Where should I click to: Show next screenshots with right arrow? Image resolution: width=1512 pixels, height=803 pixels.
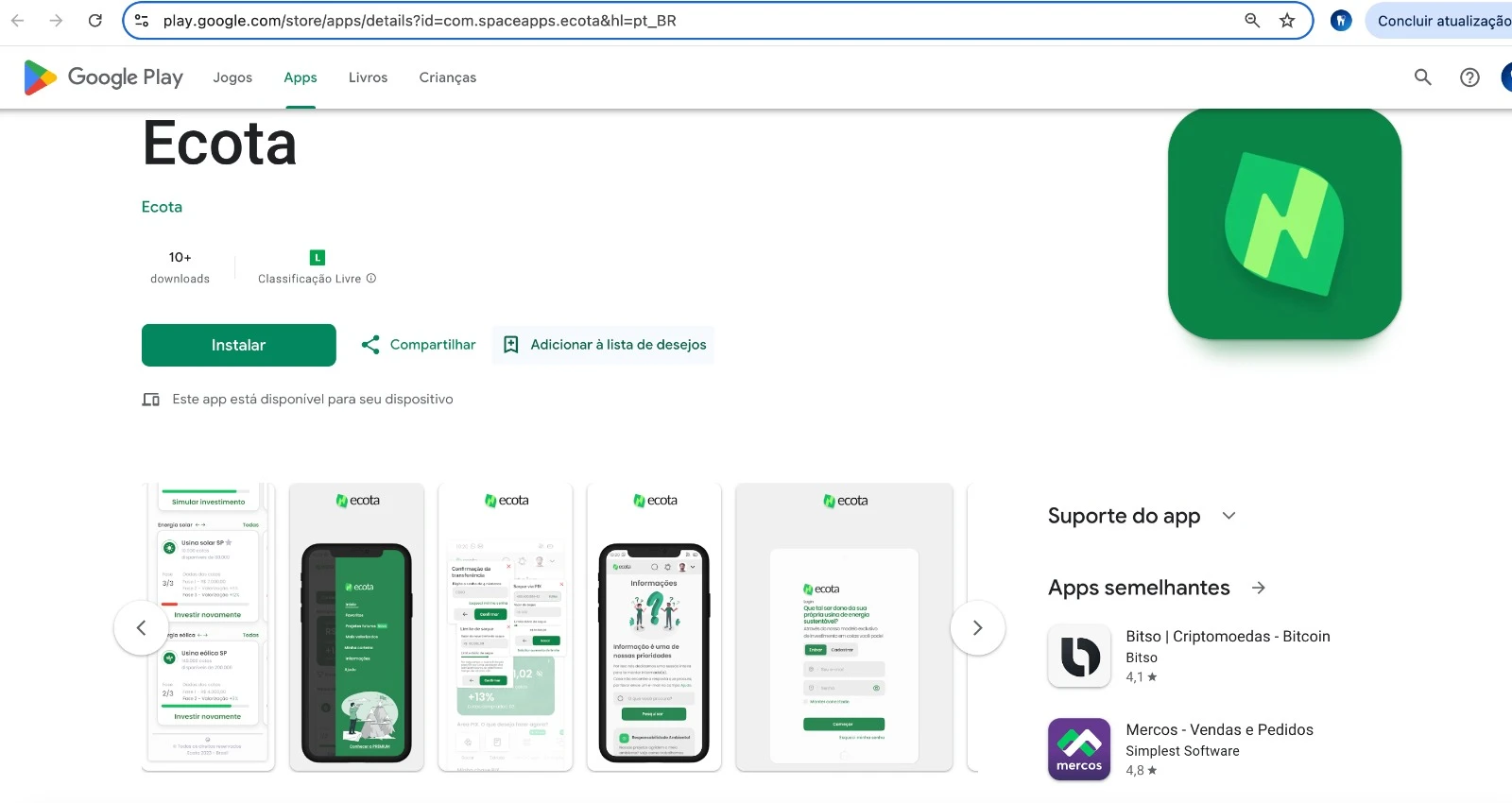977,627
